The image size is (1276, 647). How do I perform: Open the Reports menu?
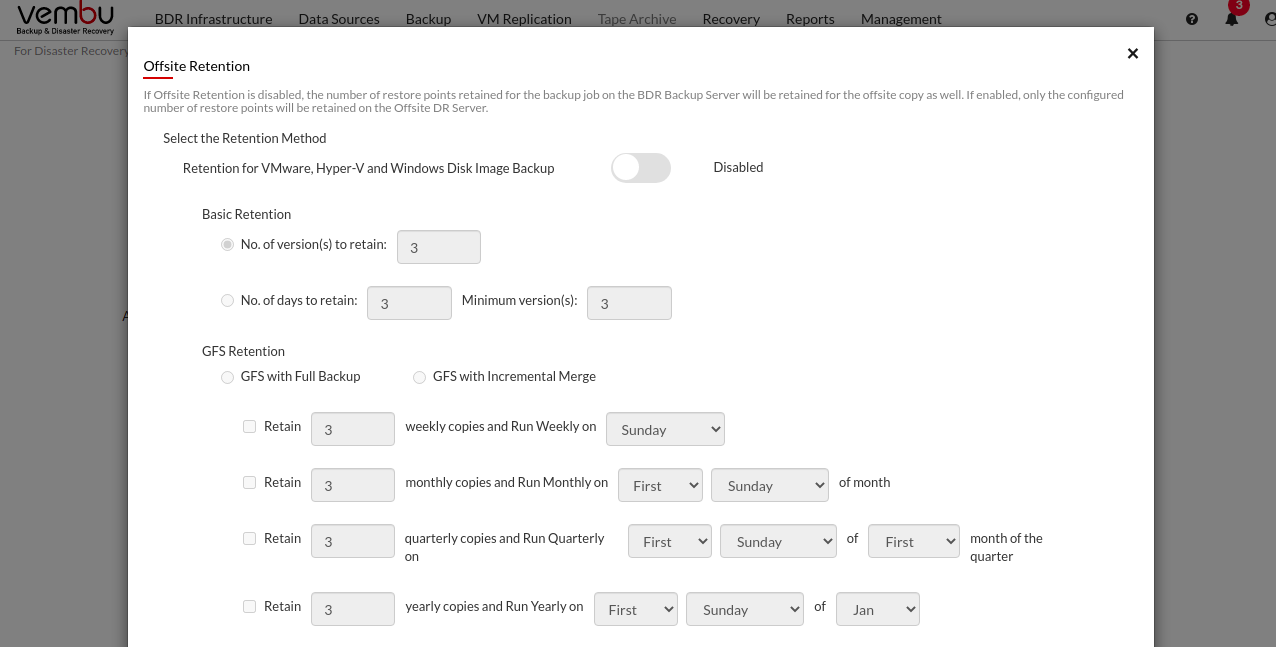[810, 19]
